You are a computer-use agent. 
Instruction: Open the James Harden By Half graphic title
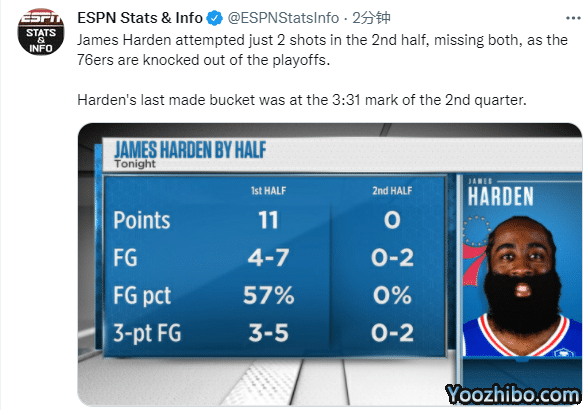point(190,150)
